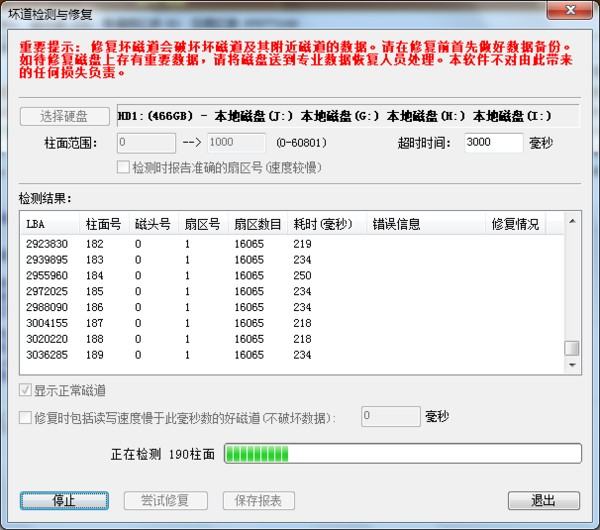Select the row with LBA 3004155
Screen dimensions: 600x530
292,323
